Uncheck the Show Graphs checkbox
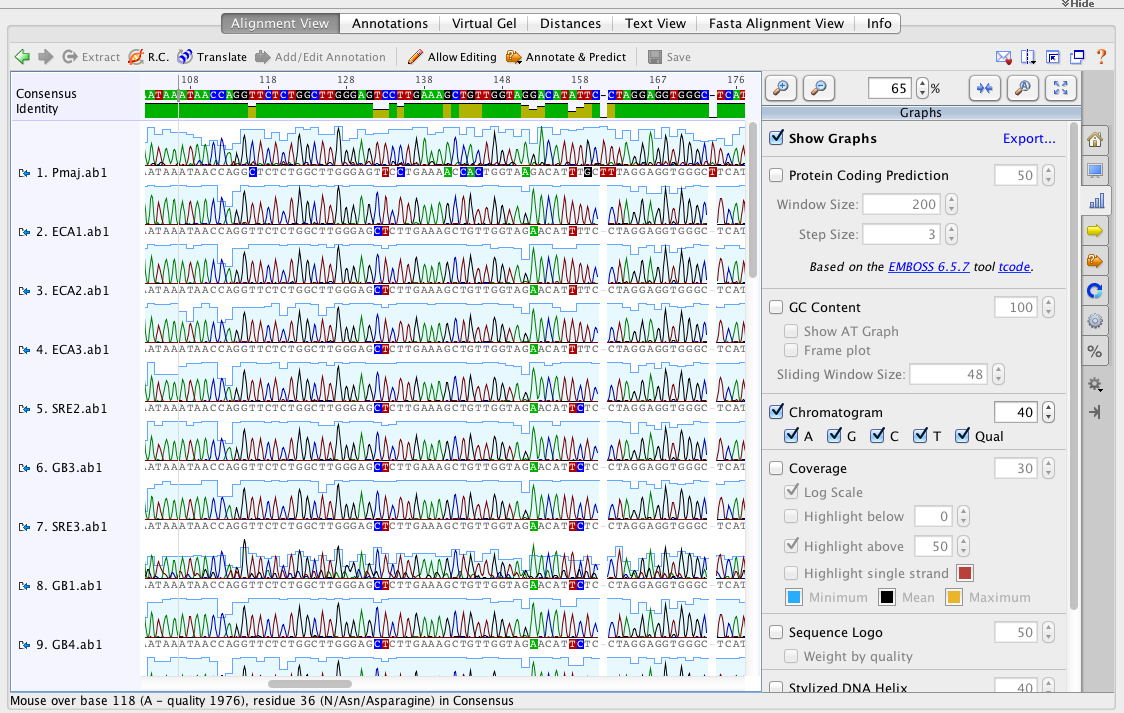Screen dimensions: 1124x713 point(776,138)
